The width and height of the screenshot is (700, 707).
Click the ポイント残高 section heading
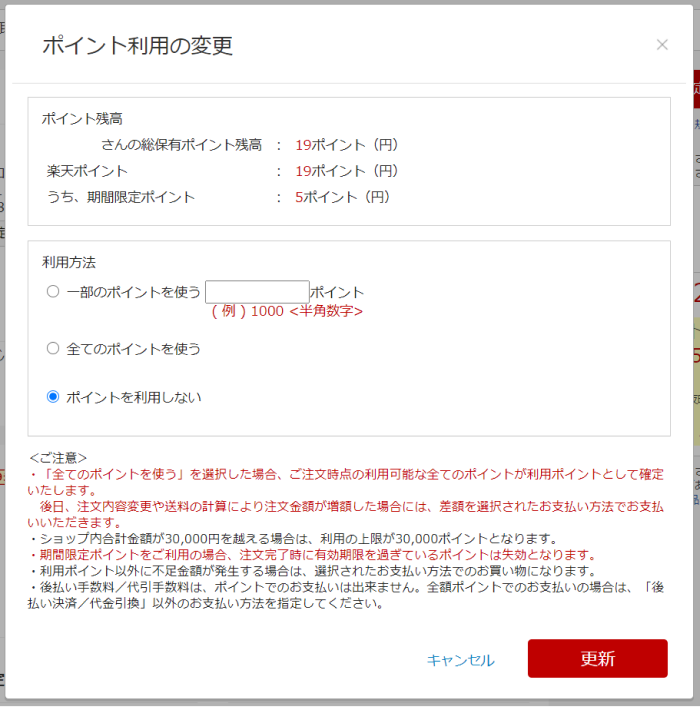(82, 119)
